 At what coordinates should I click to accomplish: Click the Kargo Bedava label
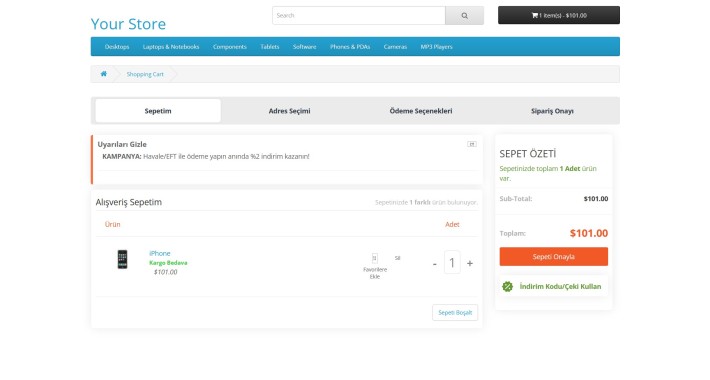tap(168, 263)
